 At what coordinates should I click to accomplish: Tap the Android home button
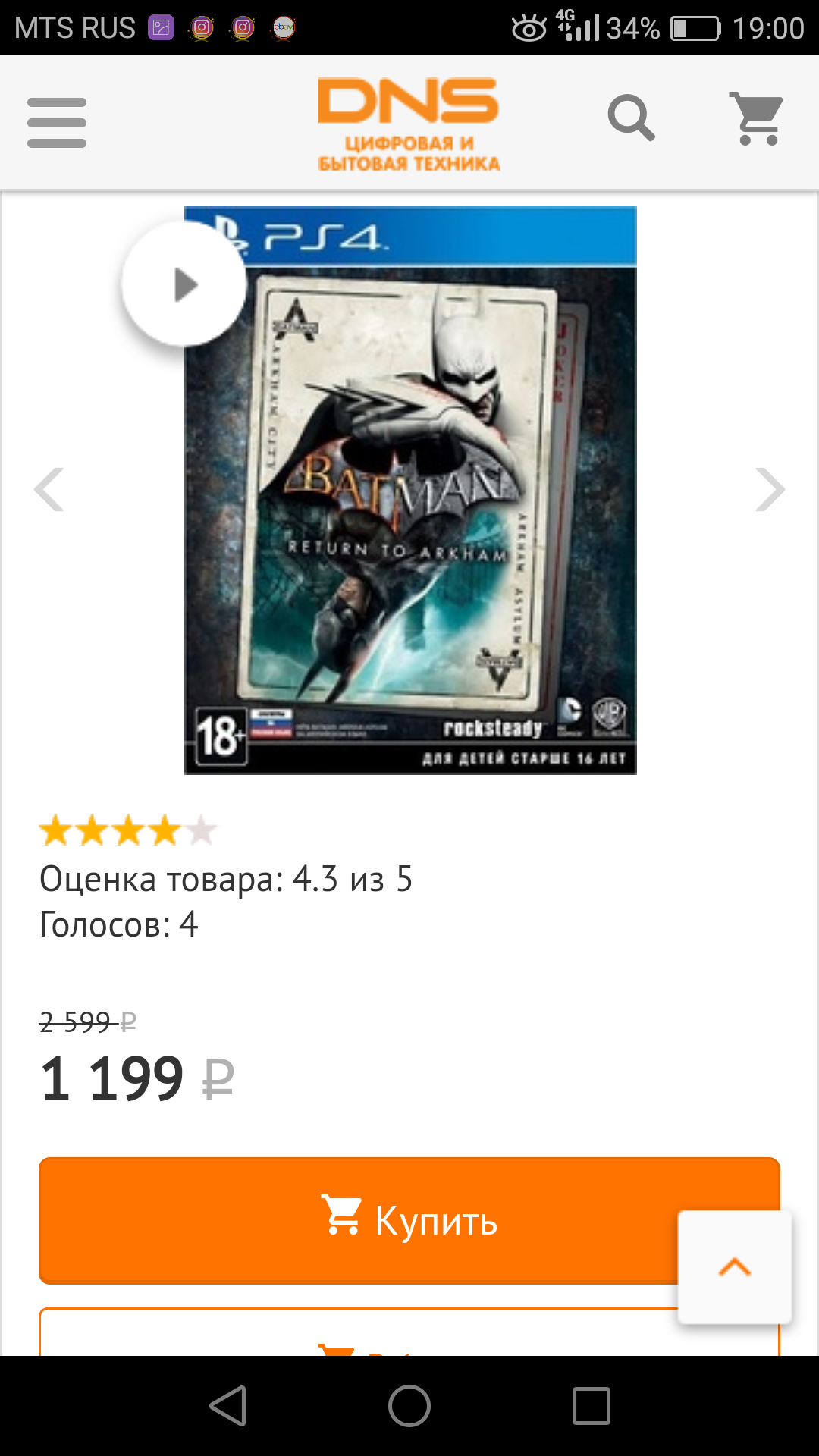click(409, 1406)
